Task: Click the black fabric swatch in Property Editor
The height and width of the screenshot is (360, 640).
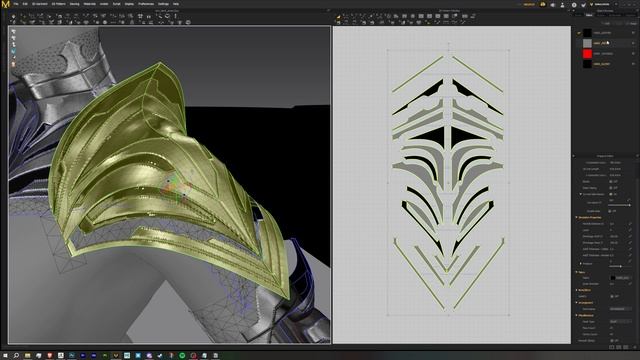Action: click(613, 278)
